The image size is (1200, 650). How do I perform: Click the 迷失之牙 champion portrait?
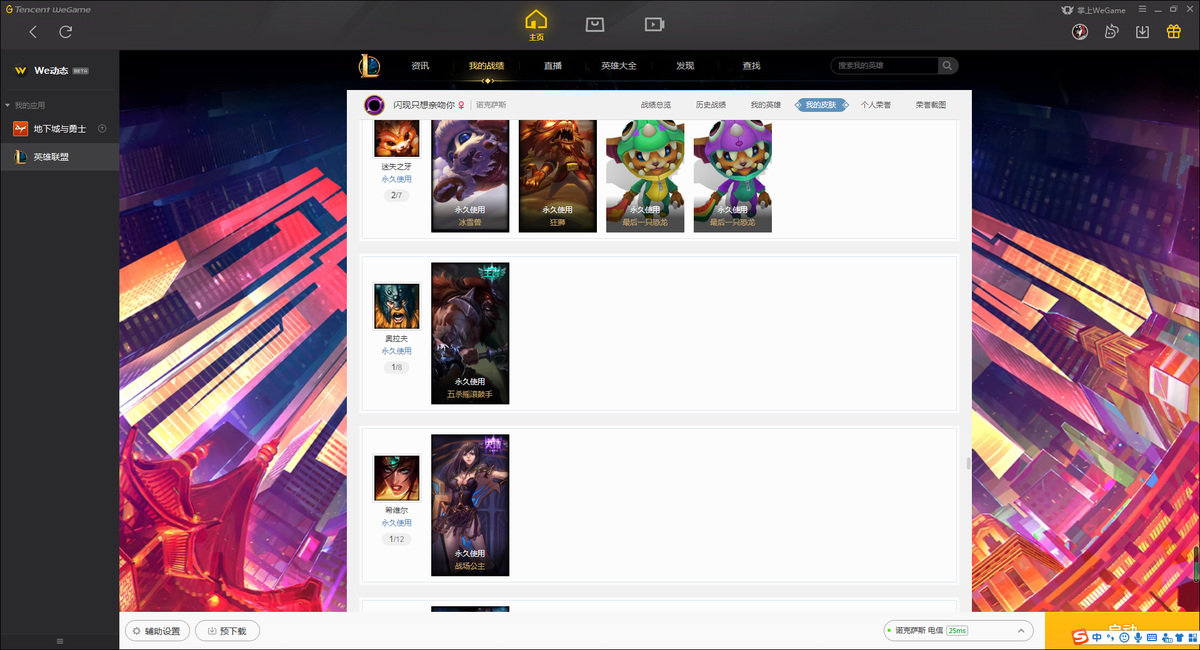[x=396, y=138]
